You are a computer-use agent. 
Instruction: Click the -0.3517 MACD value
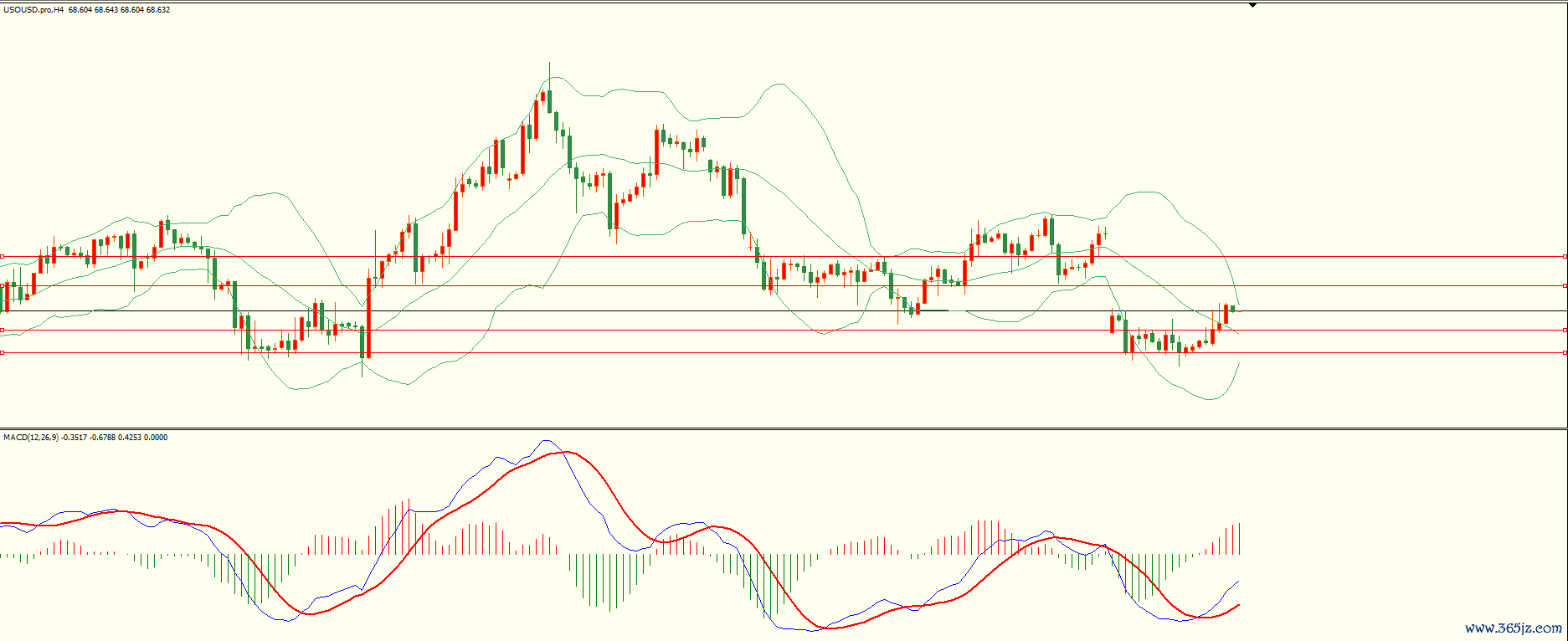[75, 438]
